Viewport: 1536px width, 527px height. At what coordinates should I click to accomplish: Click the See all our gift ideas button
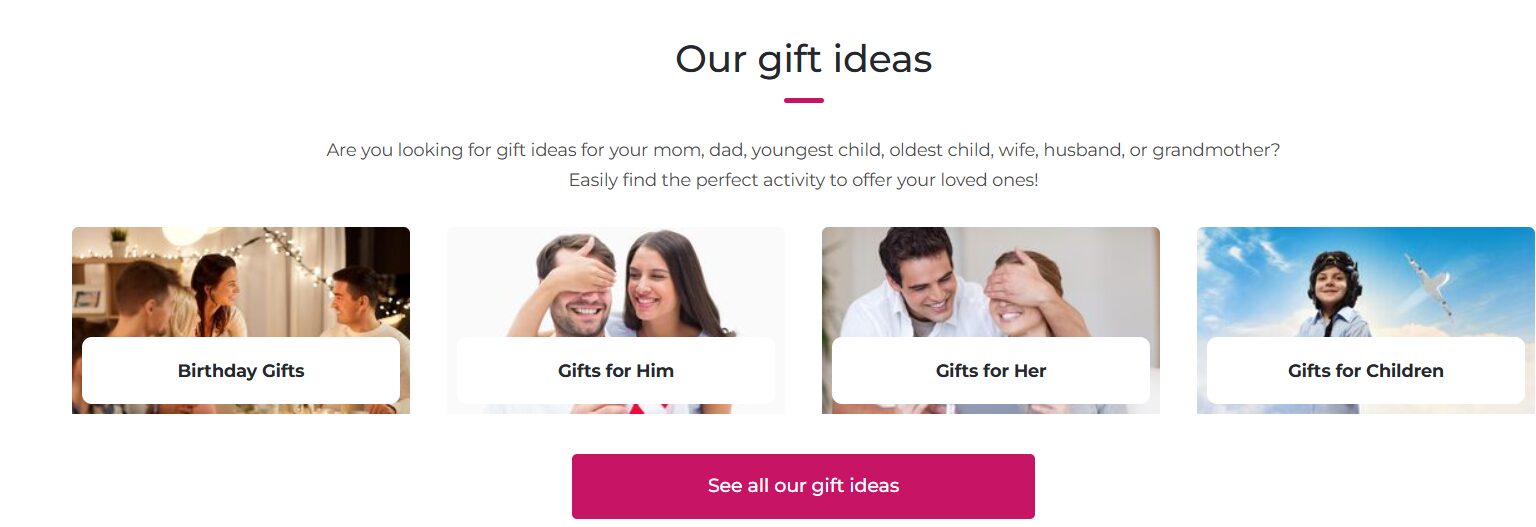[x=803, y=486]
